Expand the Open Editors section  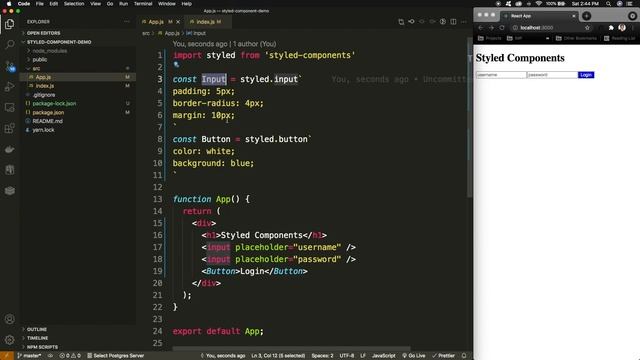pos(43,33)
